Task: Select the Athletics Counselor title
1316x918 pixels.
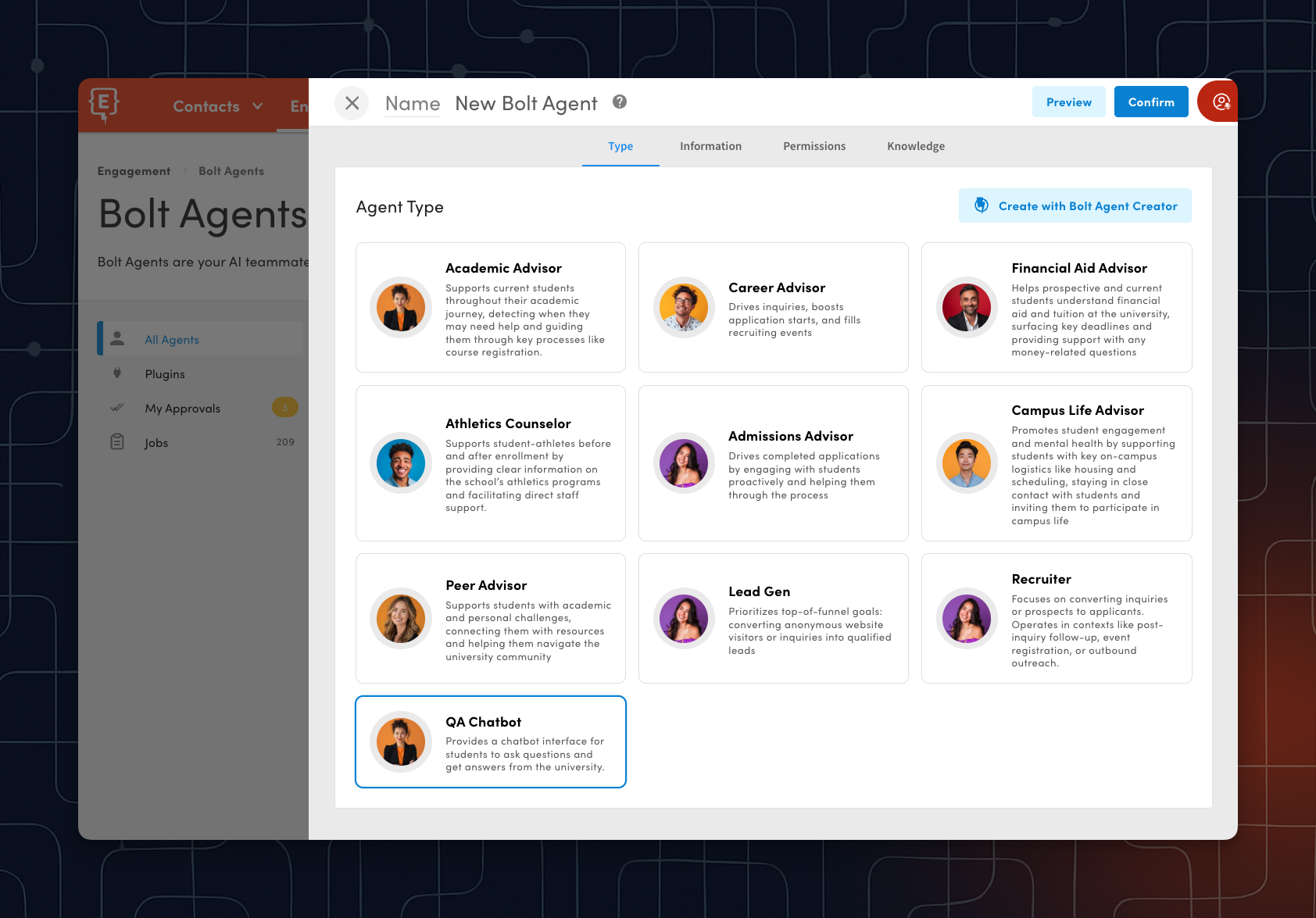Action: [x=508, y=423]
